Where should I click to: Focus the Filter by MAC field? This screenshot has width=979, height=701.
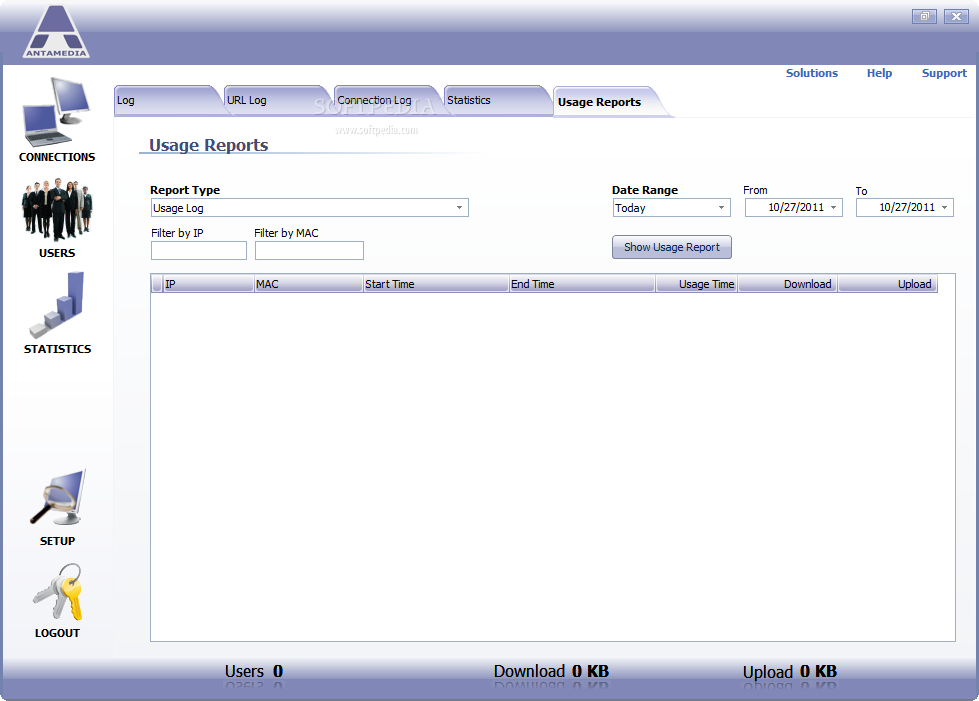coord(309,250)
